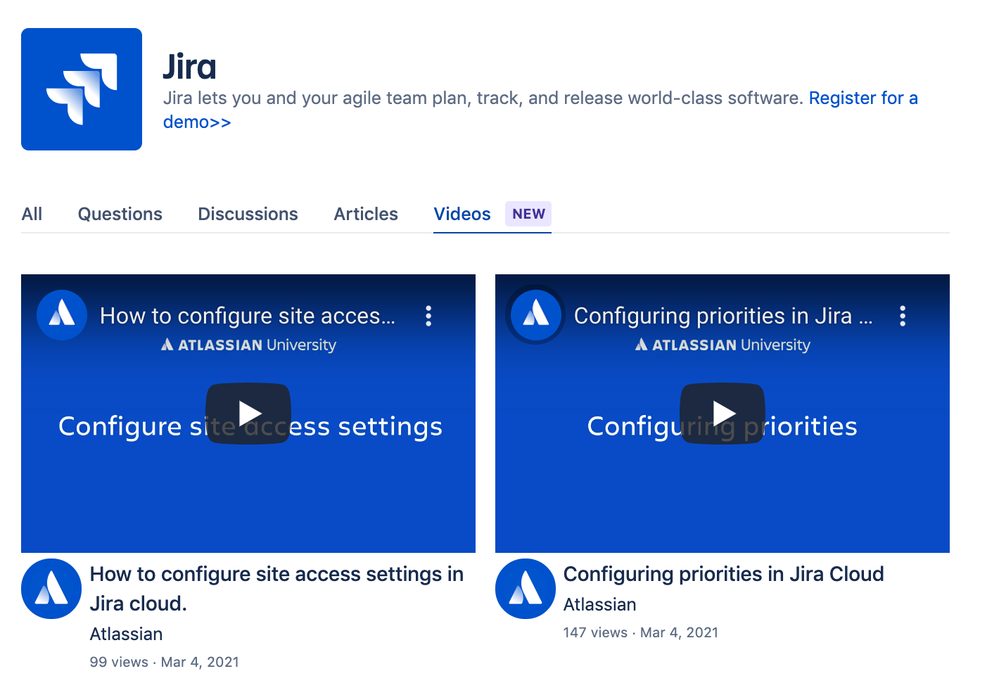Click the NEW badge next to Videos
Screen dimensions: 999x678
pos(528,213)
